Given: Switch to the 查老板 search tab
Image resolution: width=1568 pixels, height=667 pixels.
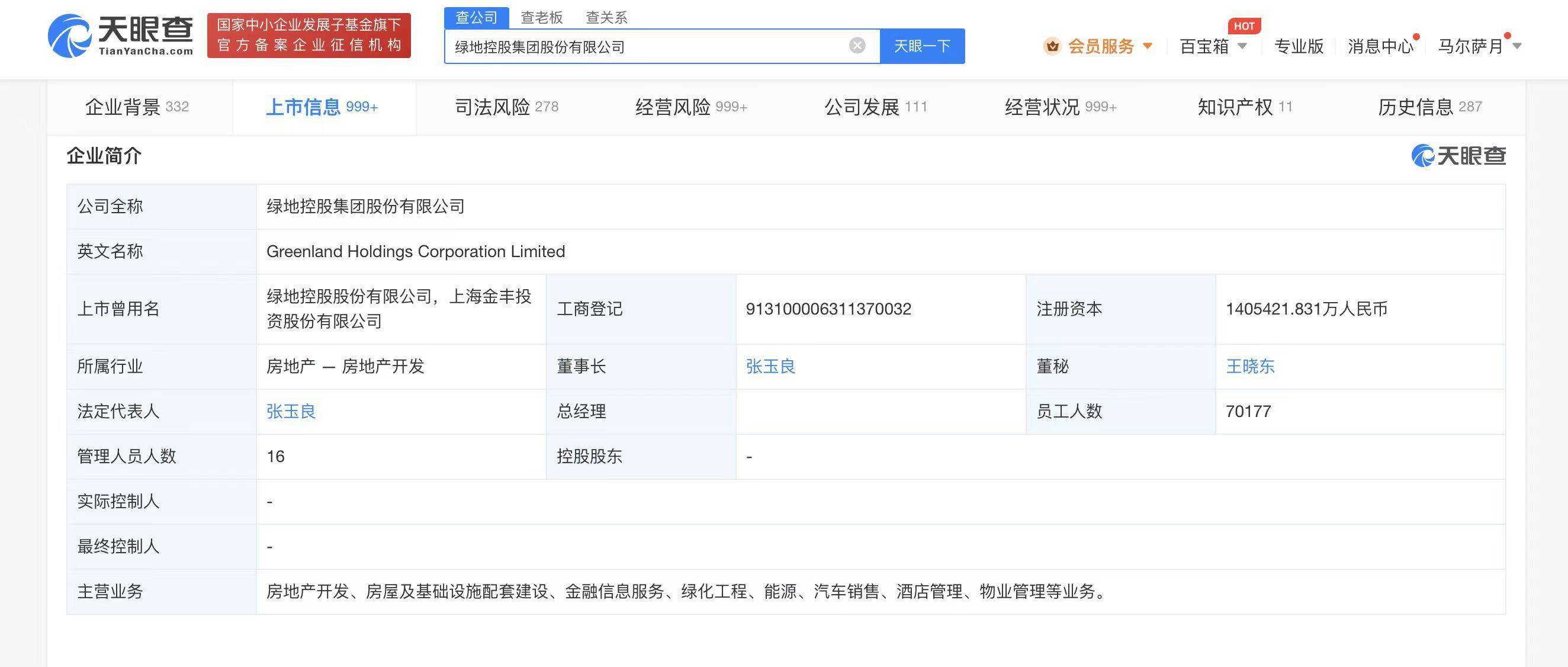Looking at the screenshot, I should click(x=541, y=17).
